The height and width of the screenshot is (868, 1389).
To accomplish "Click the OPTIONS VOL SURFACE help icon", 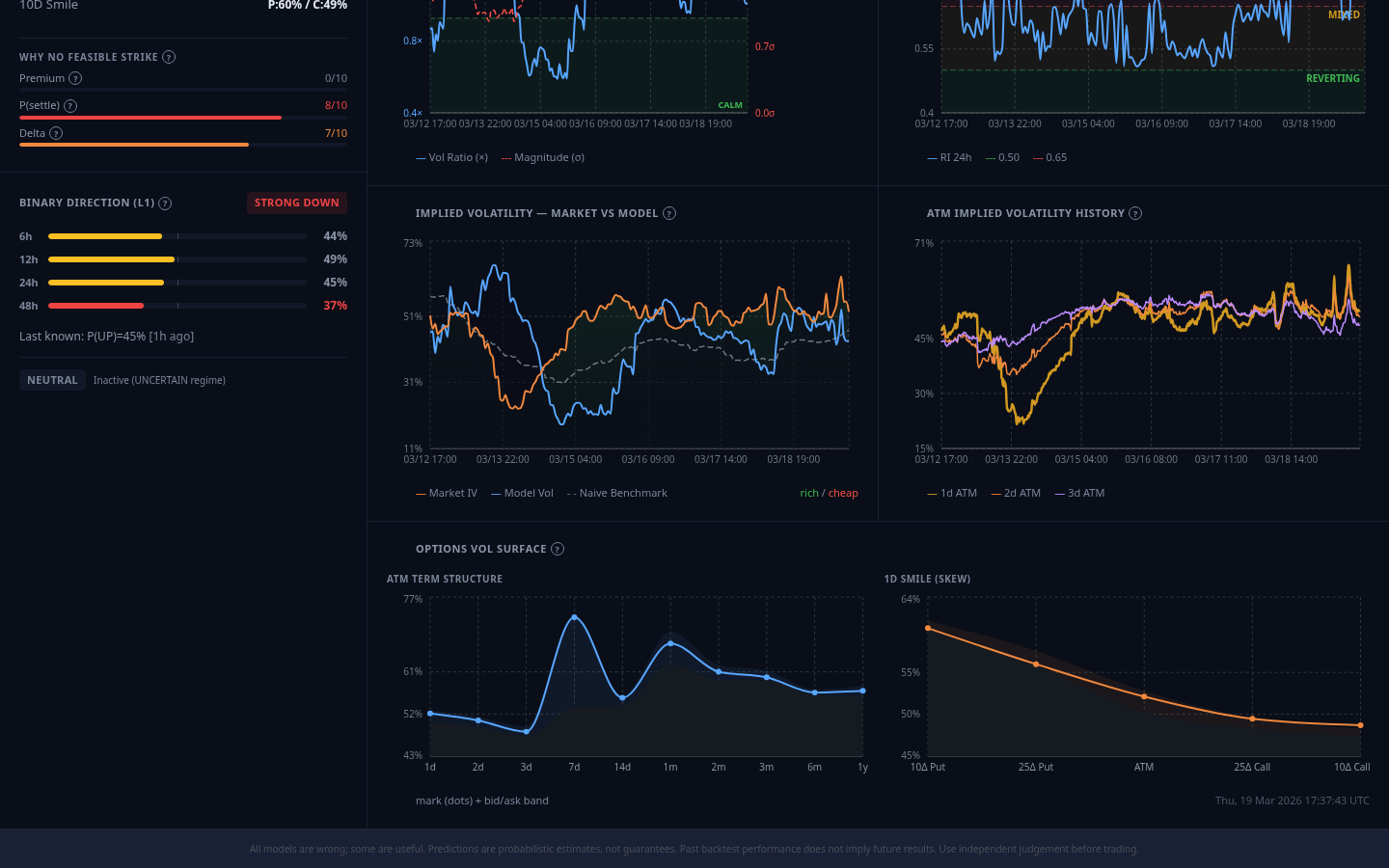I will tap(558, 549).
